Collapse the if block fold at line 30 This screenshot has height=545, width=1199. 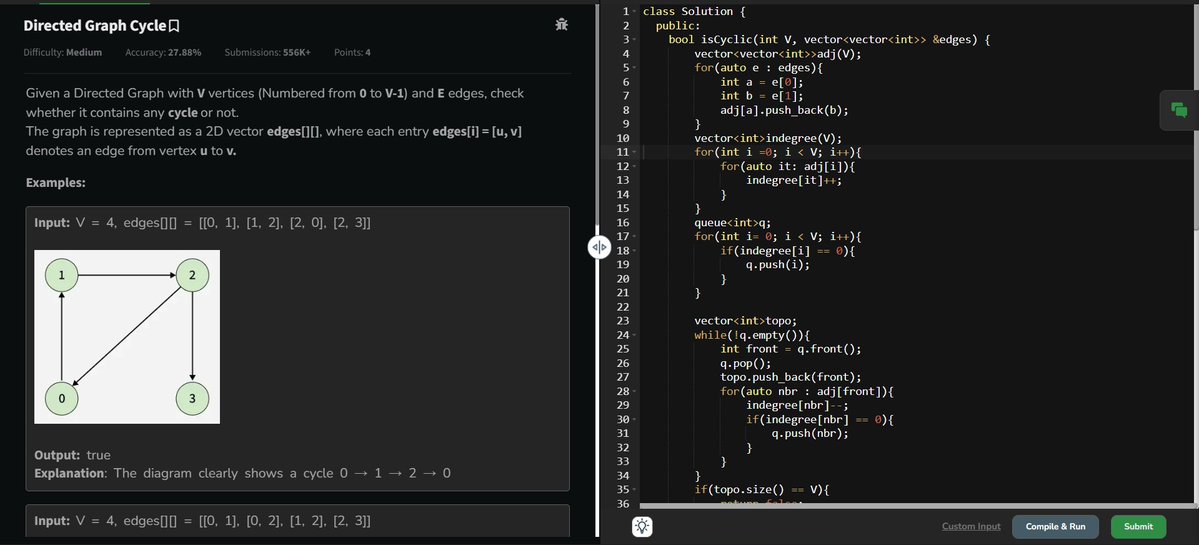(x=634, y=420)
